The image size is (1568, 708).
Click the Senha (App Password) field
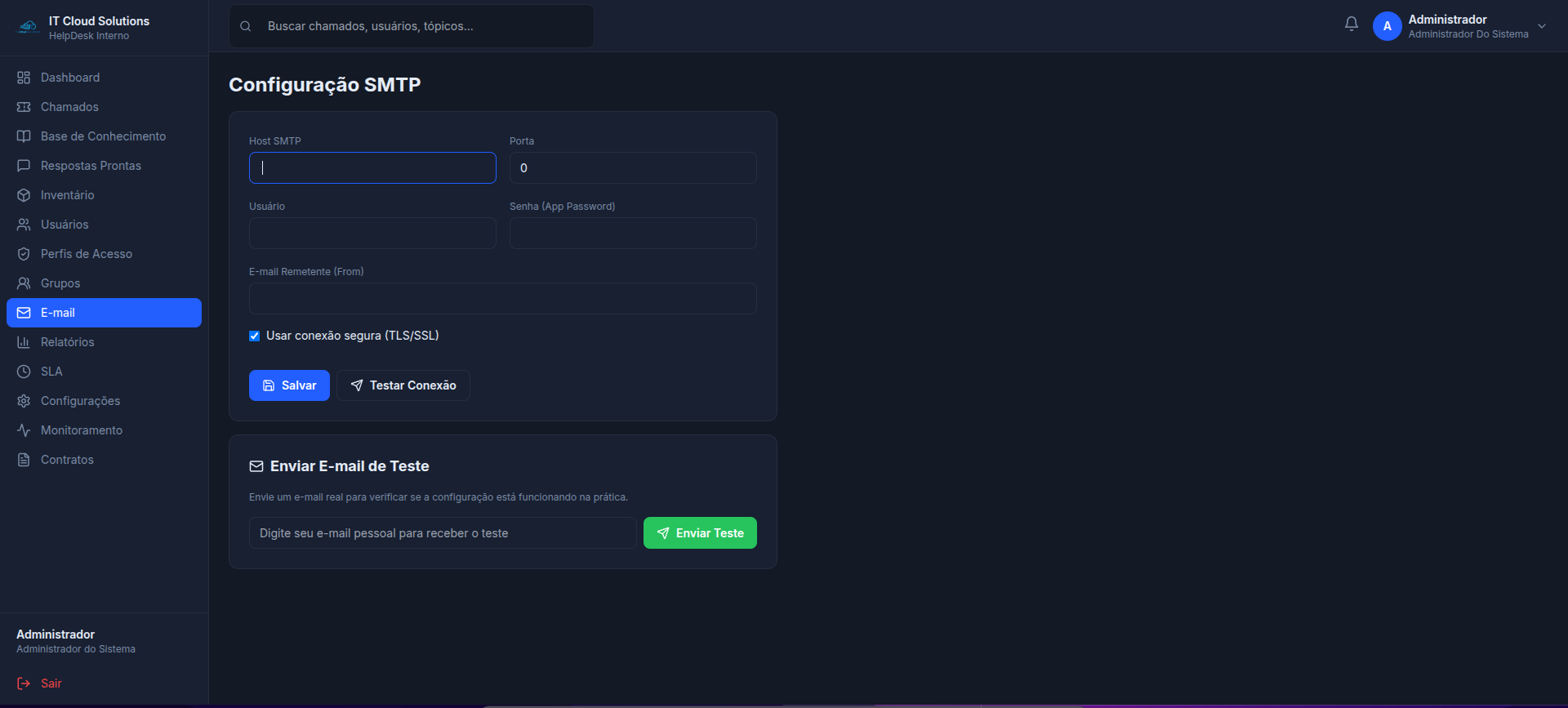633,233
